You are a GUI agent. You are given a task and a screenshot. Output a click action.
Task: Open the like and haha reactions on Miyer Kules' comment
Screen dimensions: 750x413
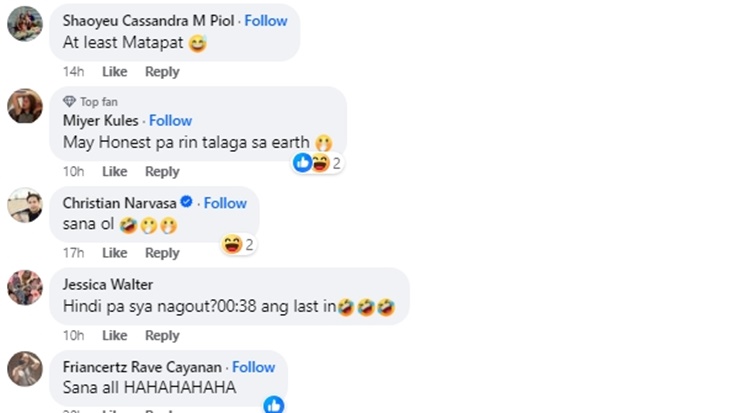coord(317,163)
